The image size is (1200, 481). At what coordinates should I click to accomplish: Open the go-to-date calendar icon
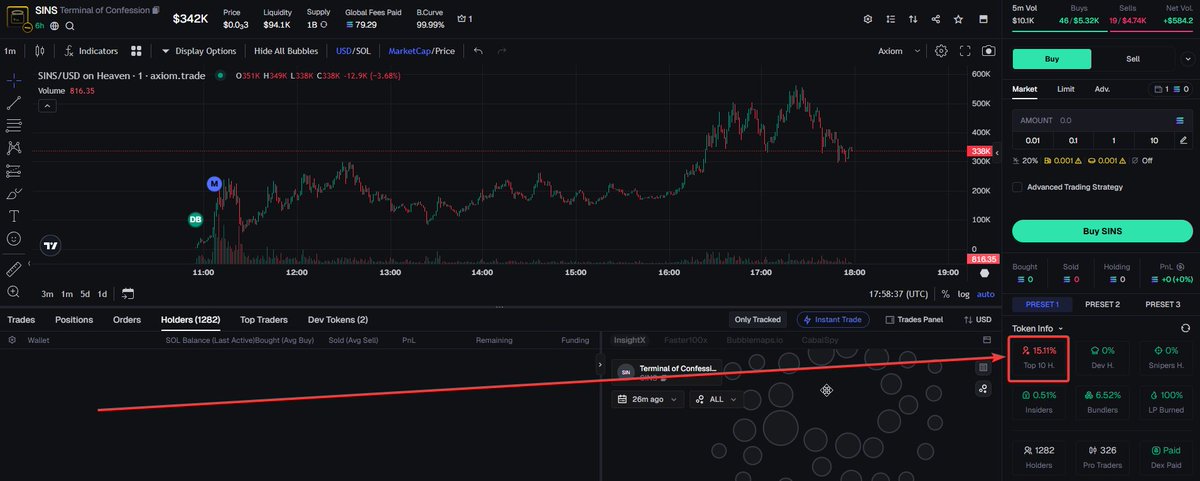tap(128, 294)
